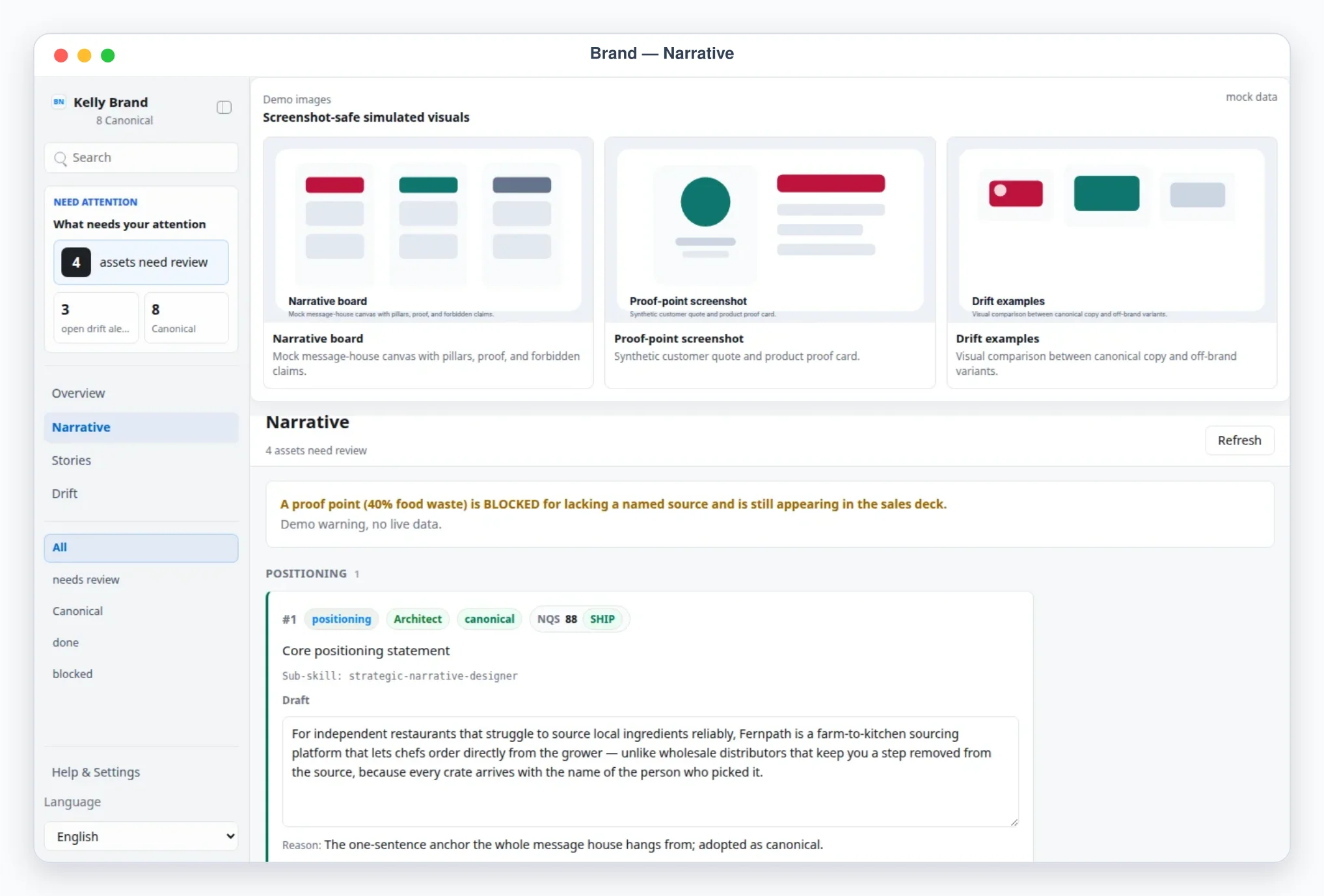Click the green SHIP badge
The image size is (1324, 896).
[602, 619]
